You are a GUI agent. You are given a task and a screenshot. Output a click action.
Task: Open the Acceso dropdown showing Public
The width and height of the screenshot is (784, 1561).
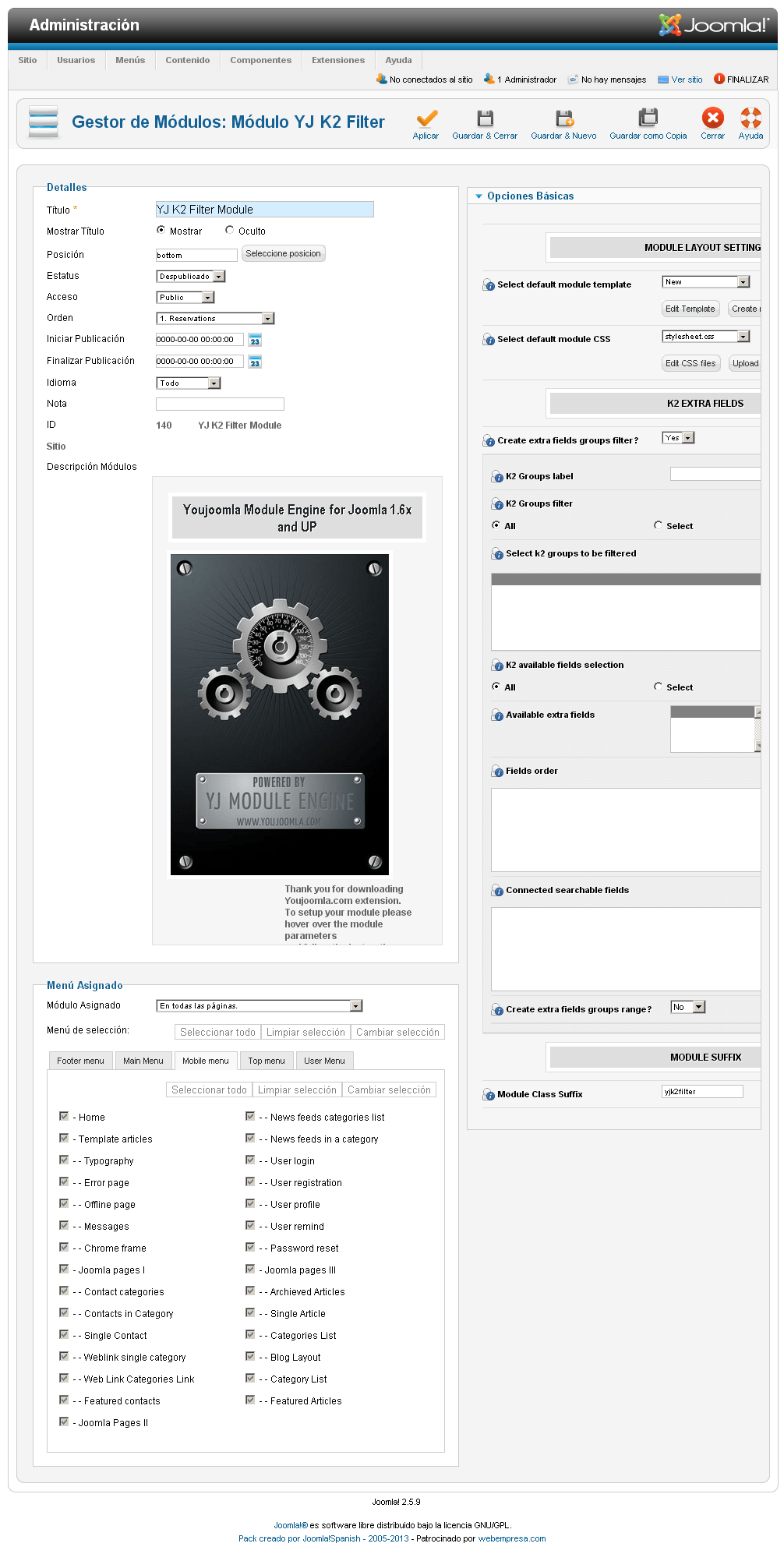tap(185, 298)
